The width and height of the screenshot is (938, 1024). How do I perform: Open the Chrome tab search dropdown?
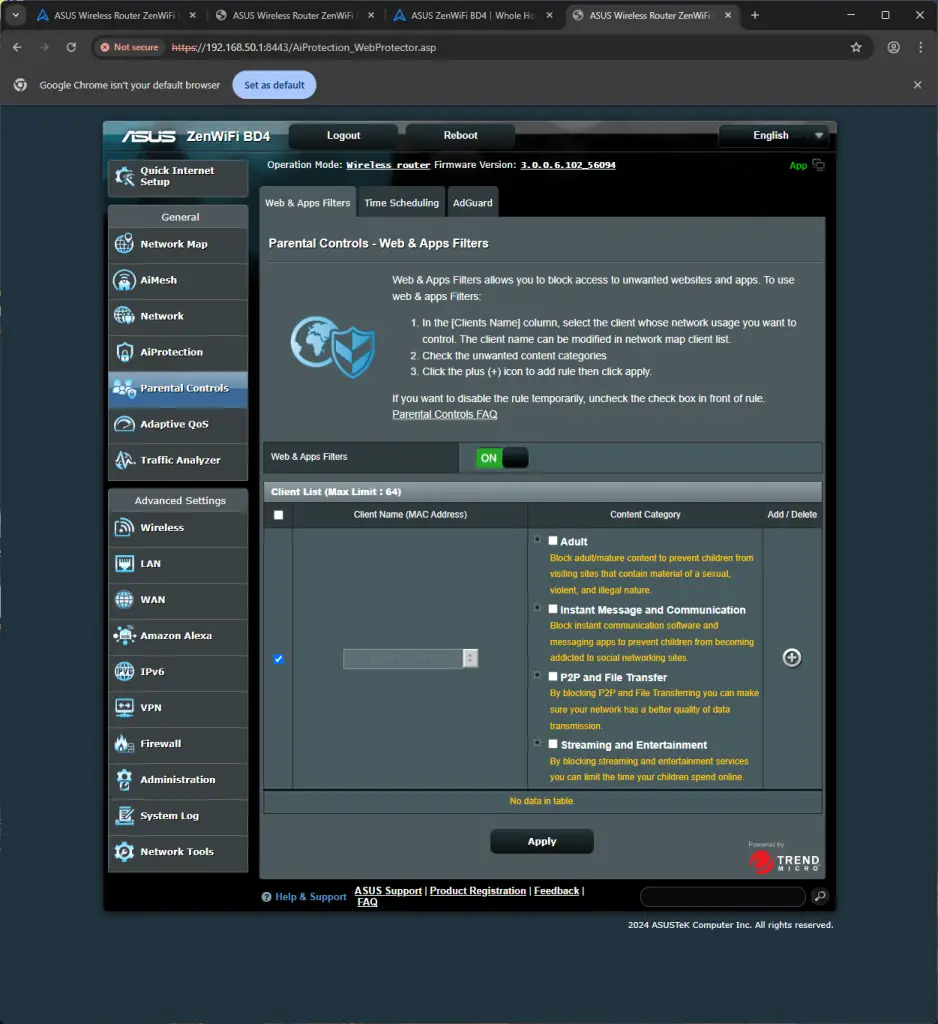coord(16,15)
